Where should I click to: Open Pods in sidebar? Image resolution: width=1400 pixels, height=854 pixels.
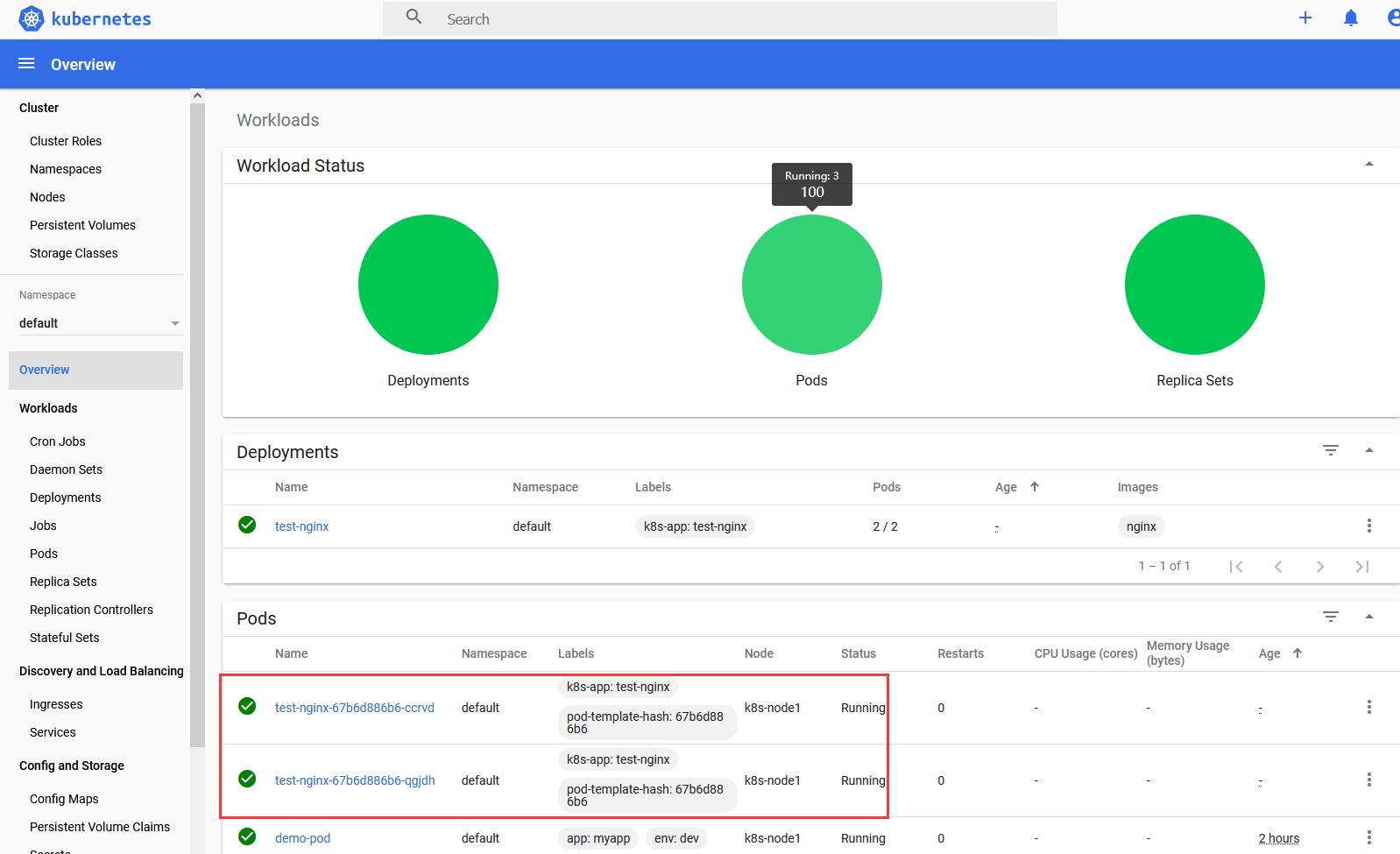[x=44, y=554]
